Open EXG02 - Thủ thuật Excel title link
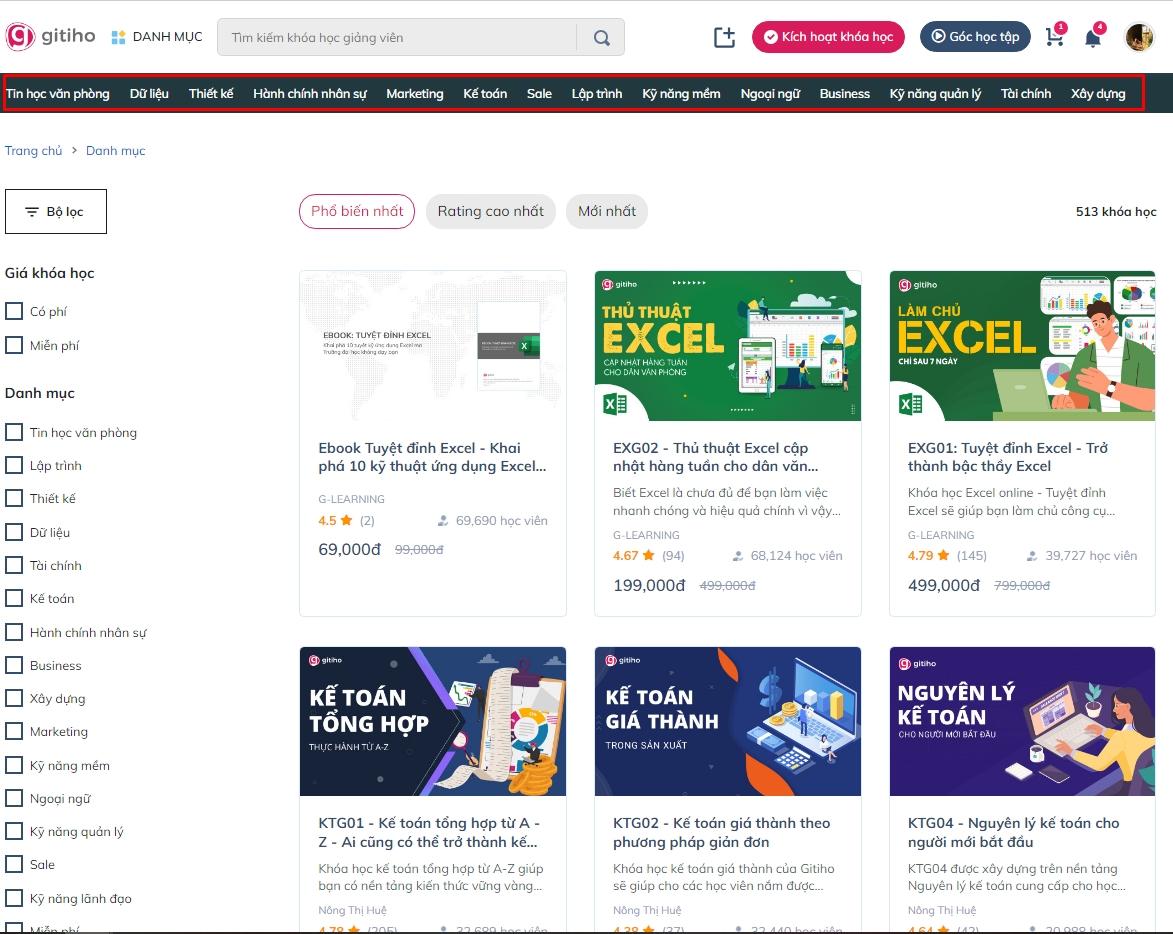1173x934 pixels. [716, 457]
